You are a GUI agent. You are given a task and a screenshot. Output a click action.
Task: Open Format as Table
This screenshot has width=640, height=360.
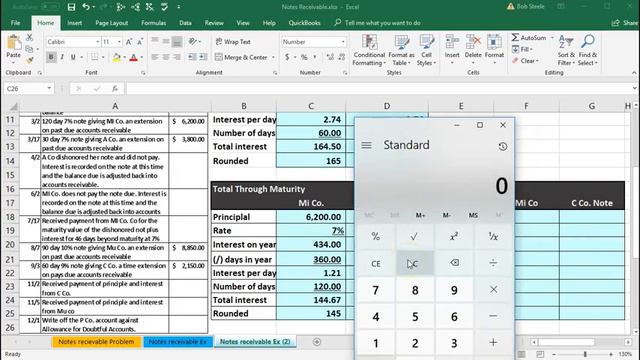click(401, 50)
